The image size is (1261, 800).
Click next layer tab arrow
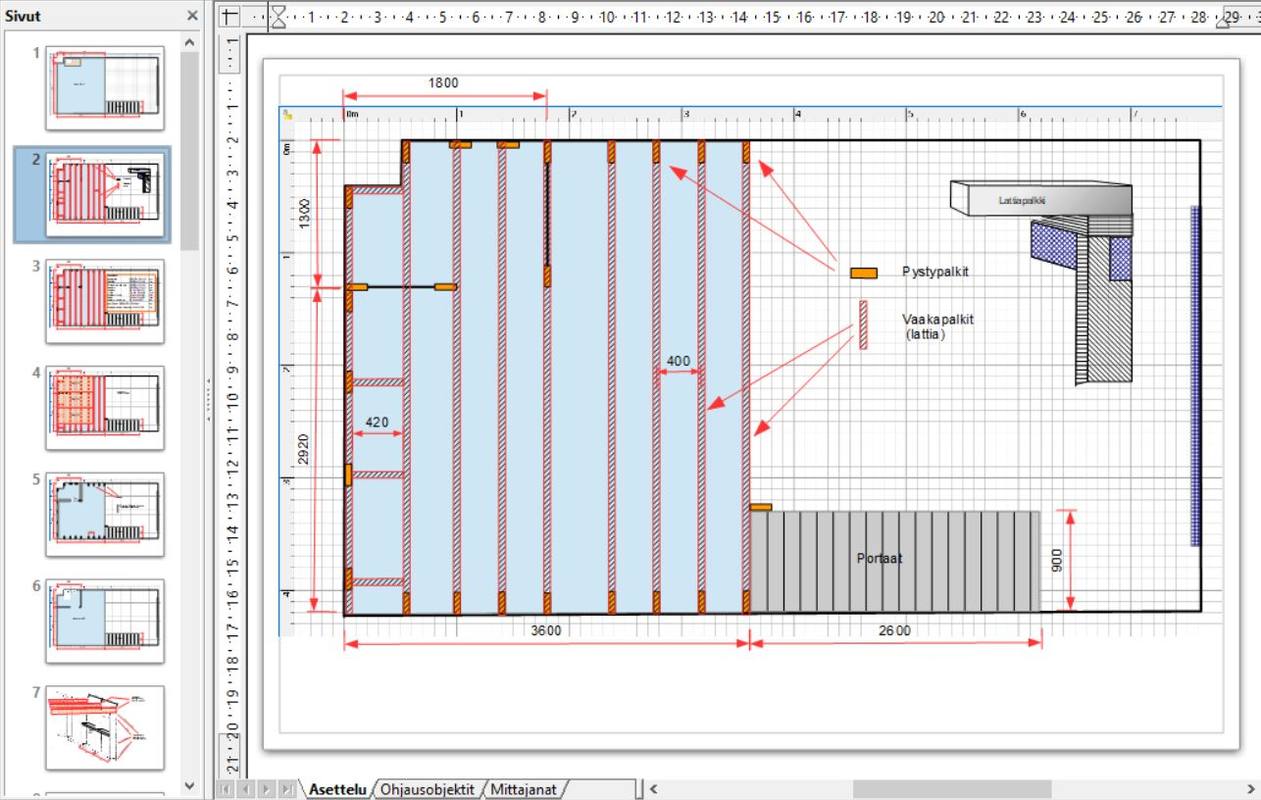pyautogui.click(x=265, y=789)
